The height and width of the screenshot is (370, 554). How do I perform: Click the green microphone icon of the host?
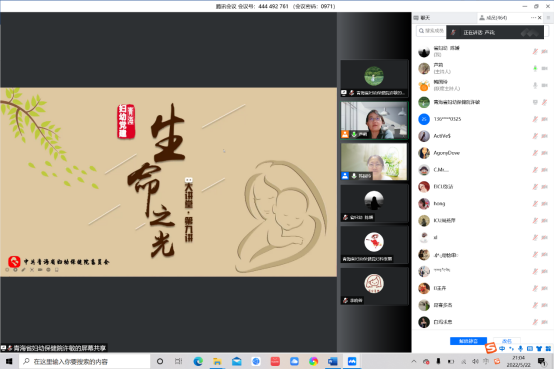535,69
